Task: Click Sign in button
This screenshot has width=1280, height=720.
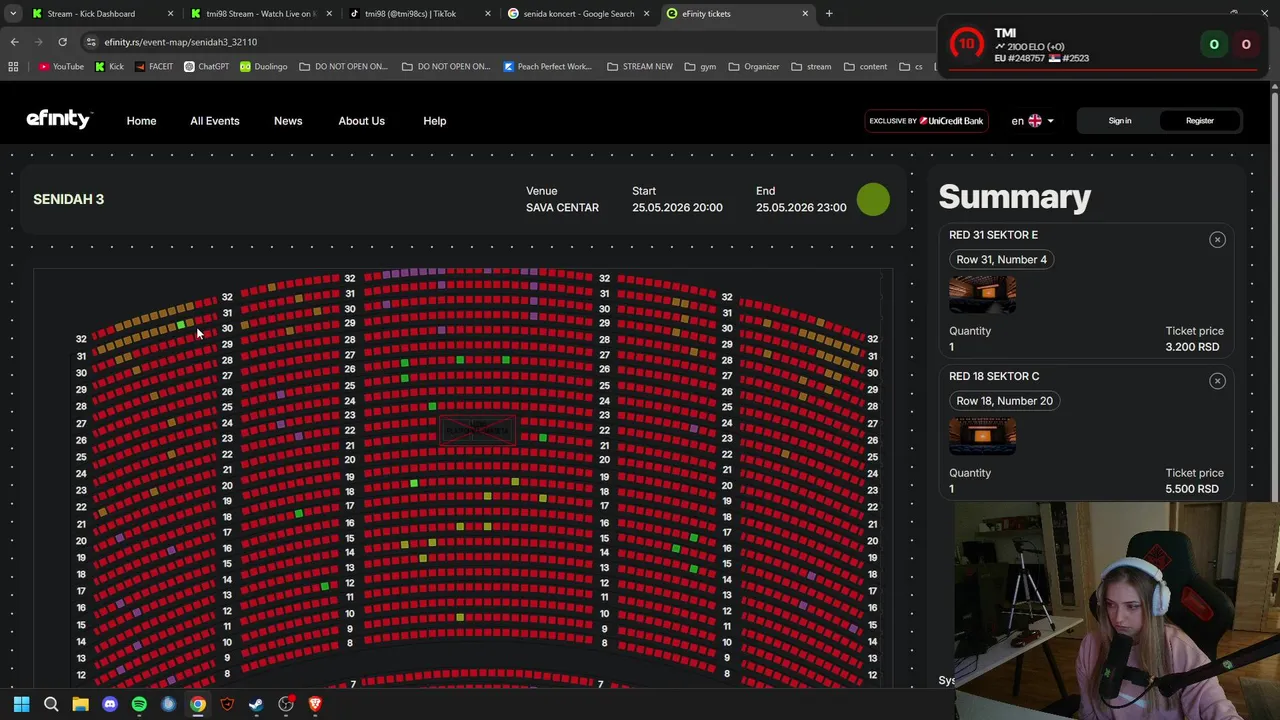Action: pyautogui.click(x=1120, y=121)
